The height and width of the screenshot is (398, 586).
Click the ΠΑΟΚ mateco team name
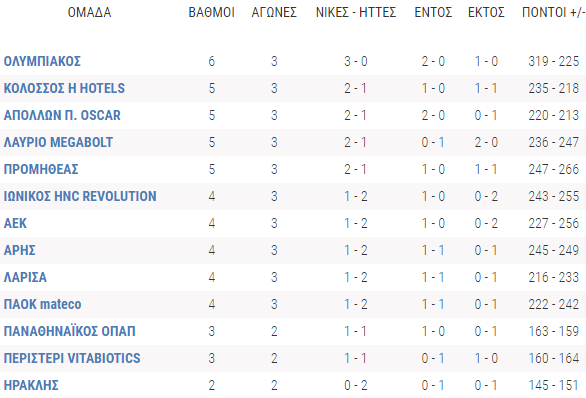[x=42, y=304]
